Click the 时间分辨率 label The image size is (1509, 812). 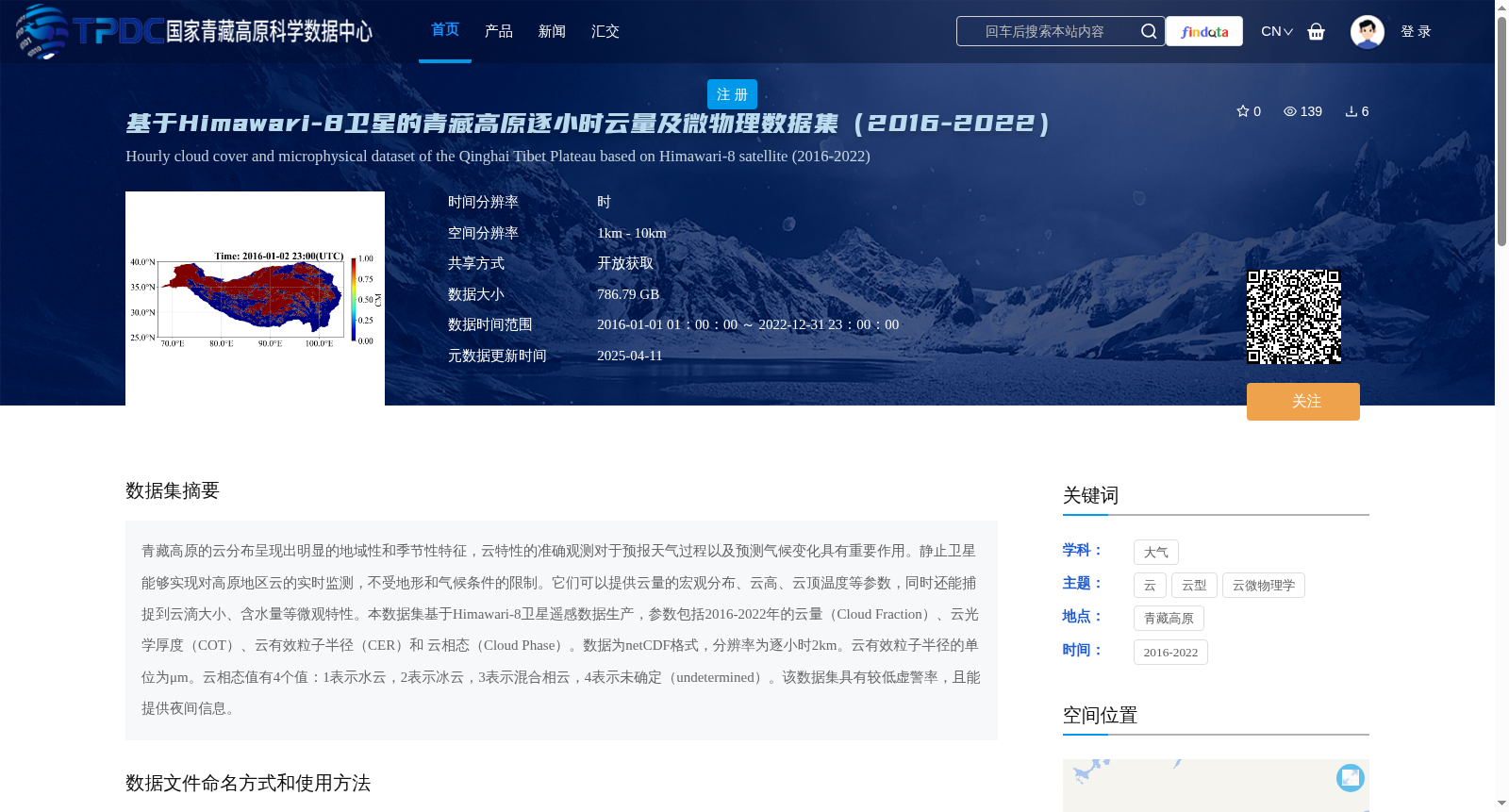pyautogui.click(x=483, y=202)
